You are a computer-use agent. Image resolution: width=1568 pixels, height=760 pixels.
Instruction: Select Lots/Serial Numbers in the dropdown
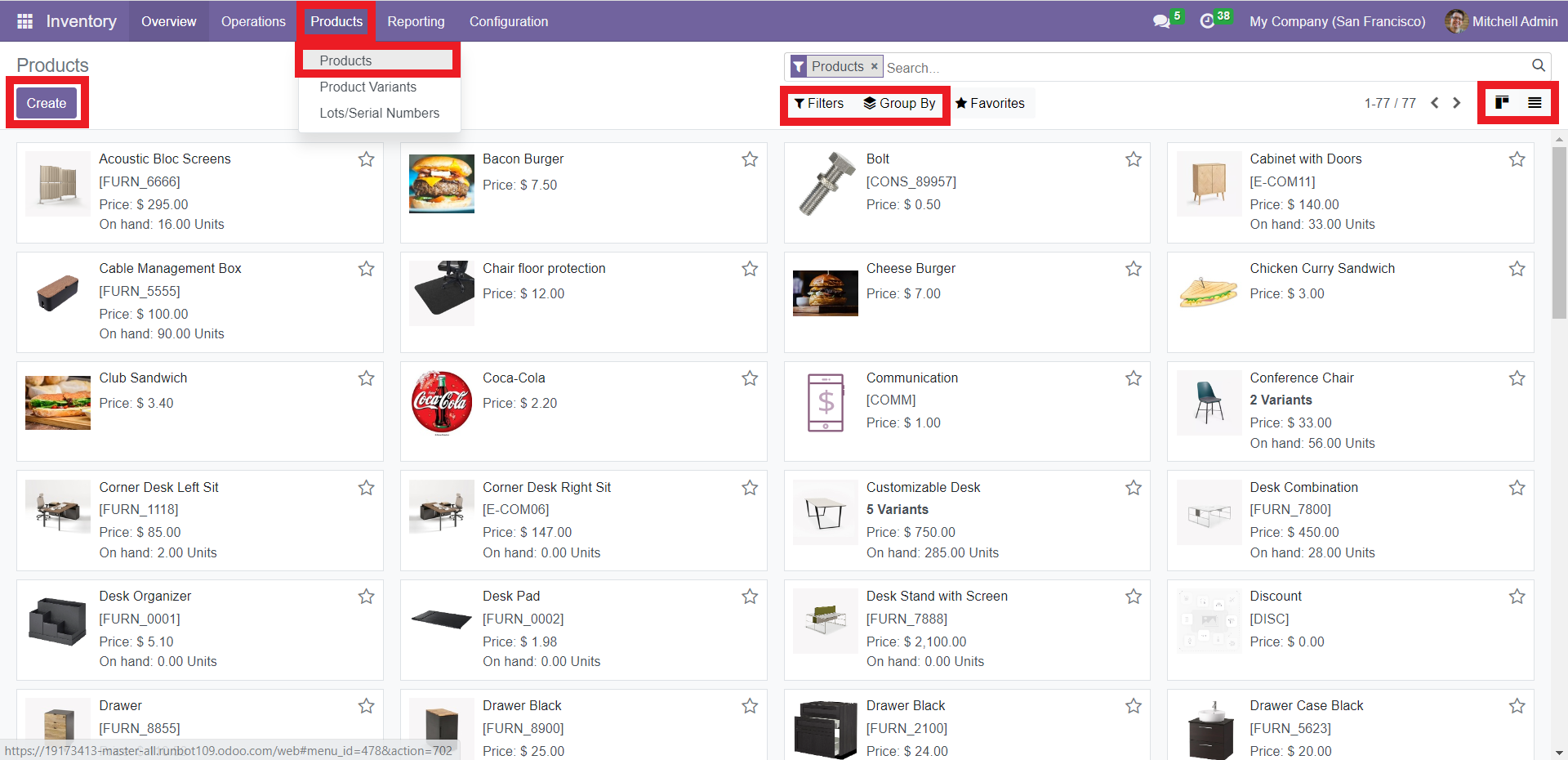pyautogui.click(x=380, y=113)
